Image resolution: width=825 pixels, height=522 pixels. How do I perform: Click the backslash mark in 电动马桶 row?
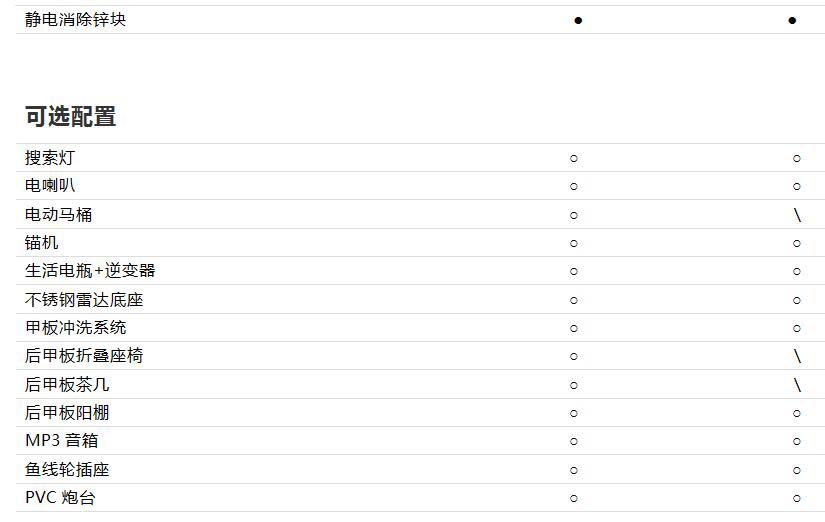click(797, 215)
